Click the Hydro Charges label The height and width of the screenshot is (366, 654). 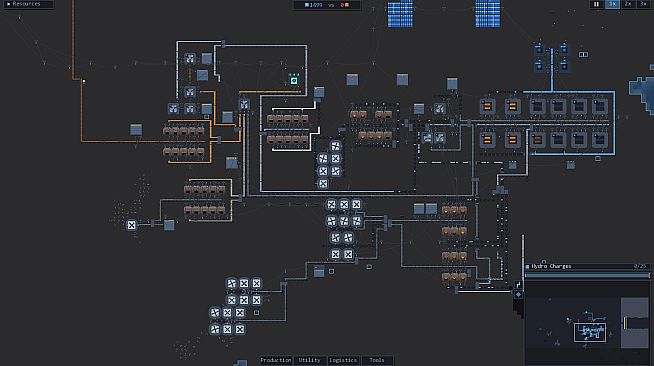[x=551, y=266]
